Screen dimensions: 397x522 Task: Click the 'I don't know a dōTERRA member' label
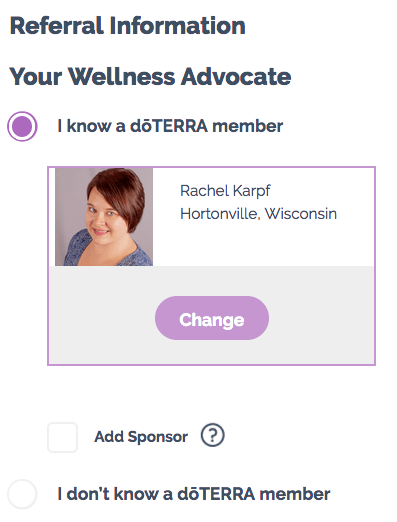pyautogui.click(x=194, y=494)
